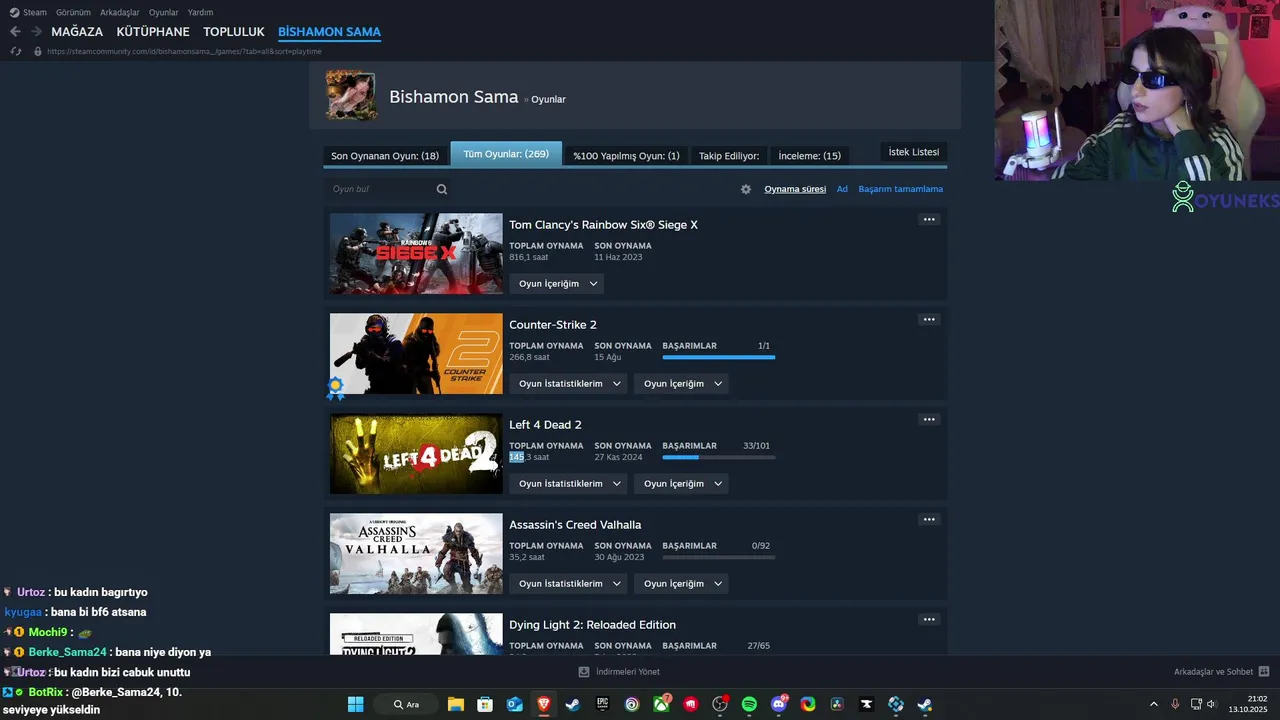The width and height of the screenshot is (1280, 720).
Task: Open Spotify from the taskbar
Action: tap(749, 704)
